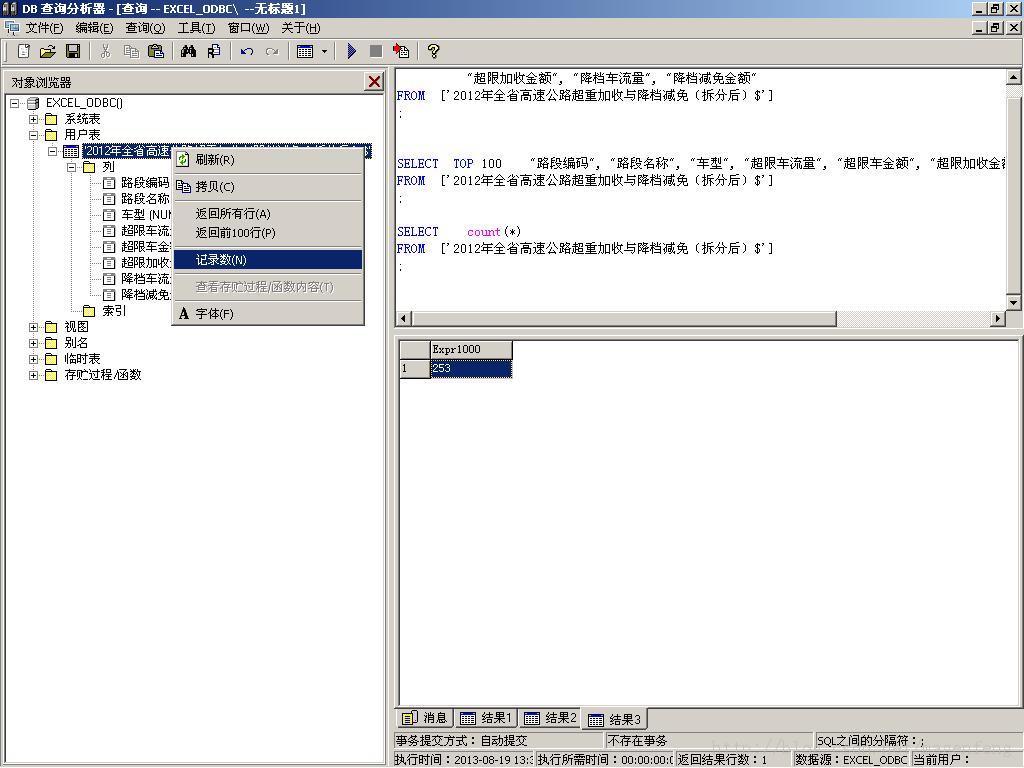Open a file using the folder icon

click(x=48, y=51)
